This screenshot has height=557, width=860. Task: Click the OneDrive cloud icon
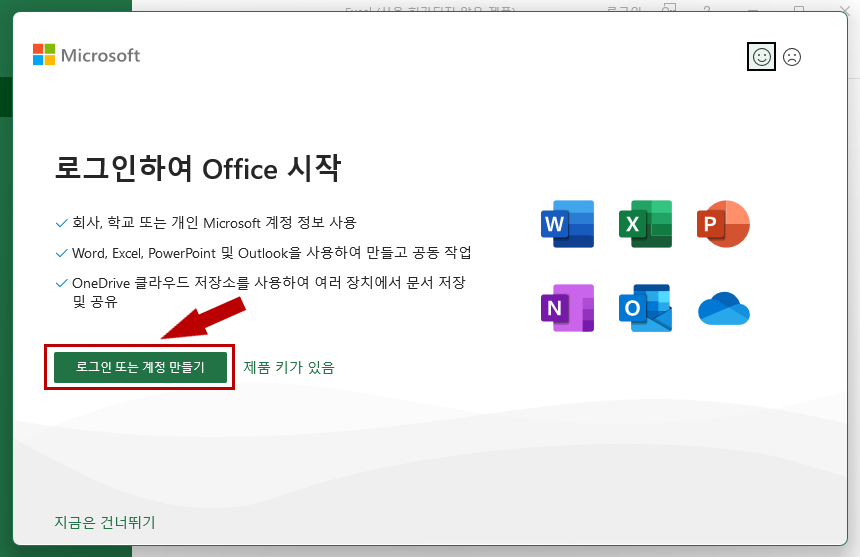(x=723, y=308)
